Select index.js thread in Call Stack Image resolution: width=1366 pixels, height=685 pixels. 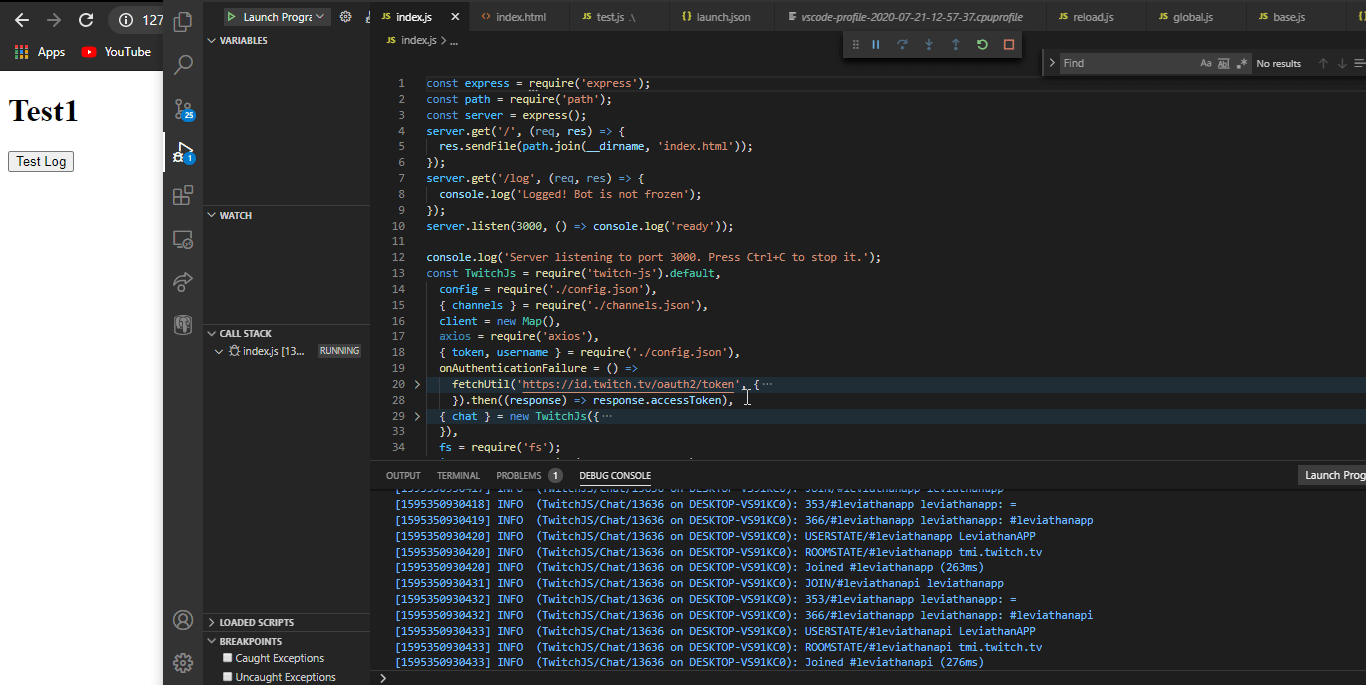[x=273, y=351]
